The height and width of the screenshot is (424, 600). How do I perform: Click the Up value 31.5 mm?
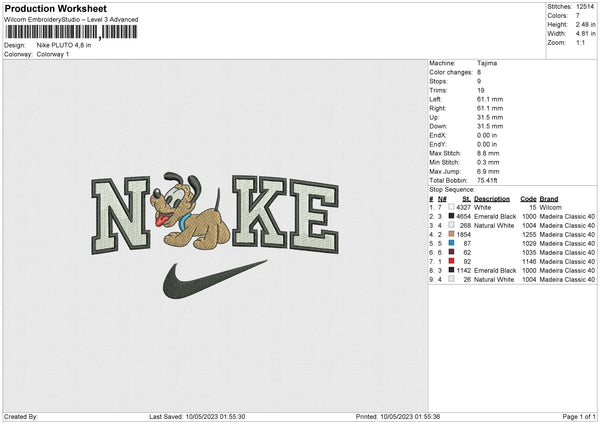click(490, 117)
